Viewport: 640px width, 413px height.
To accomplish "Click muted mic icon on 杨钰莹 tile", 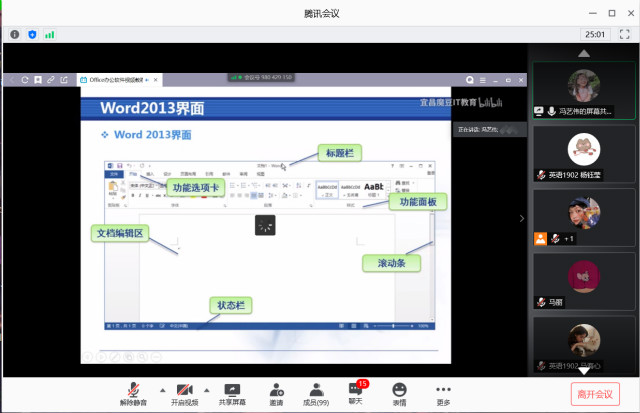I will [x=541, y=175].
